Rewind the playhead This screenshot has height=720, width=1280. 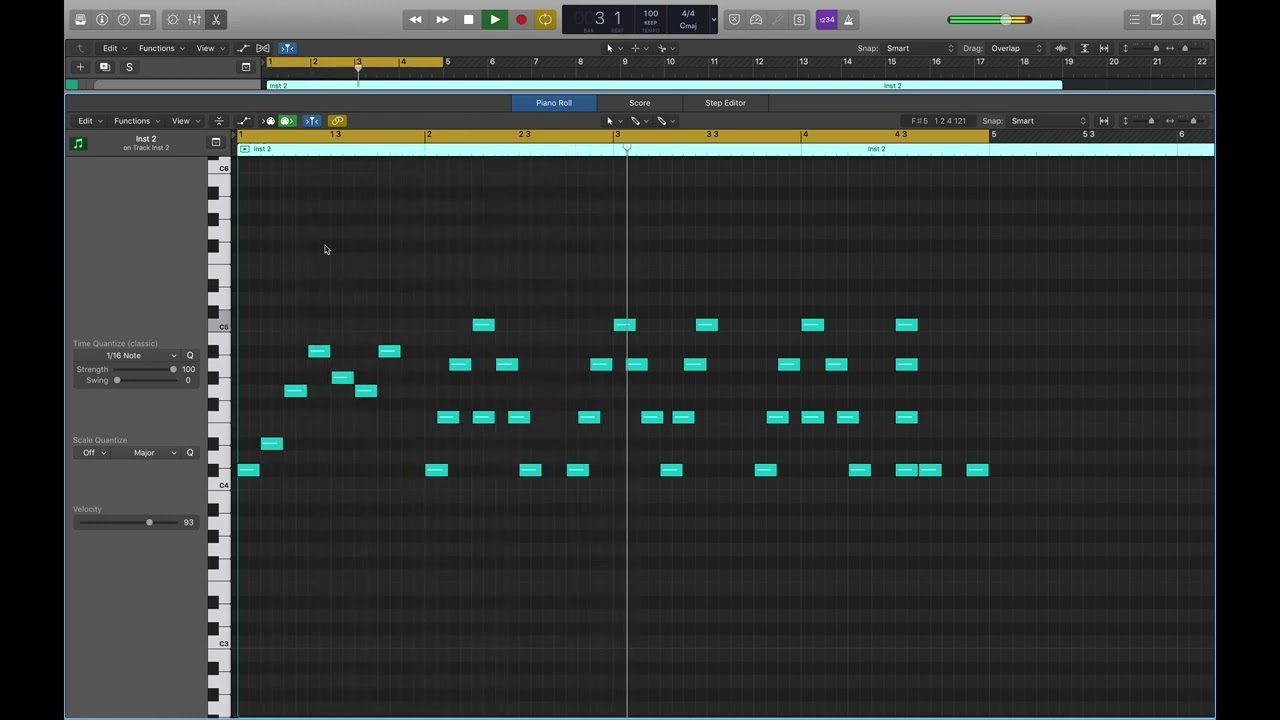pos(416,20)
